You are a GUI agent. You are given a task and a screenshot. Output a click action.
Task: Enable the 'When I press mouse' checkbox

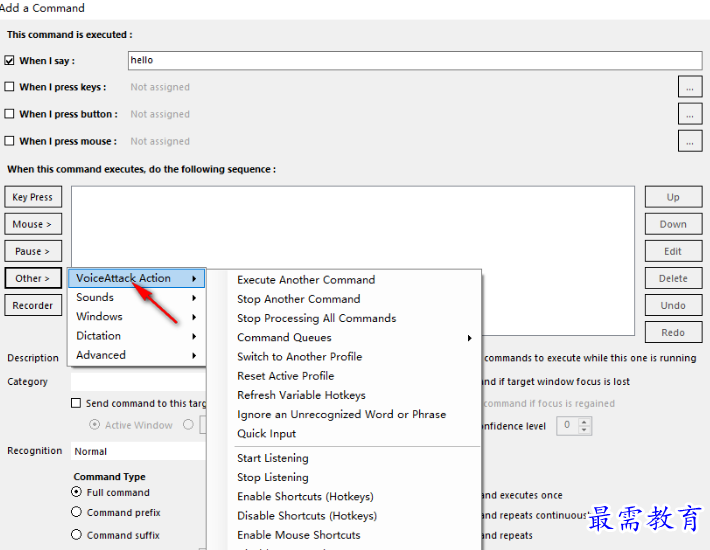coord(9,141)
